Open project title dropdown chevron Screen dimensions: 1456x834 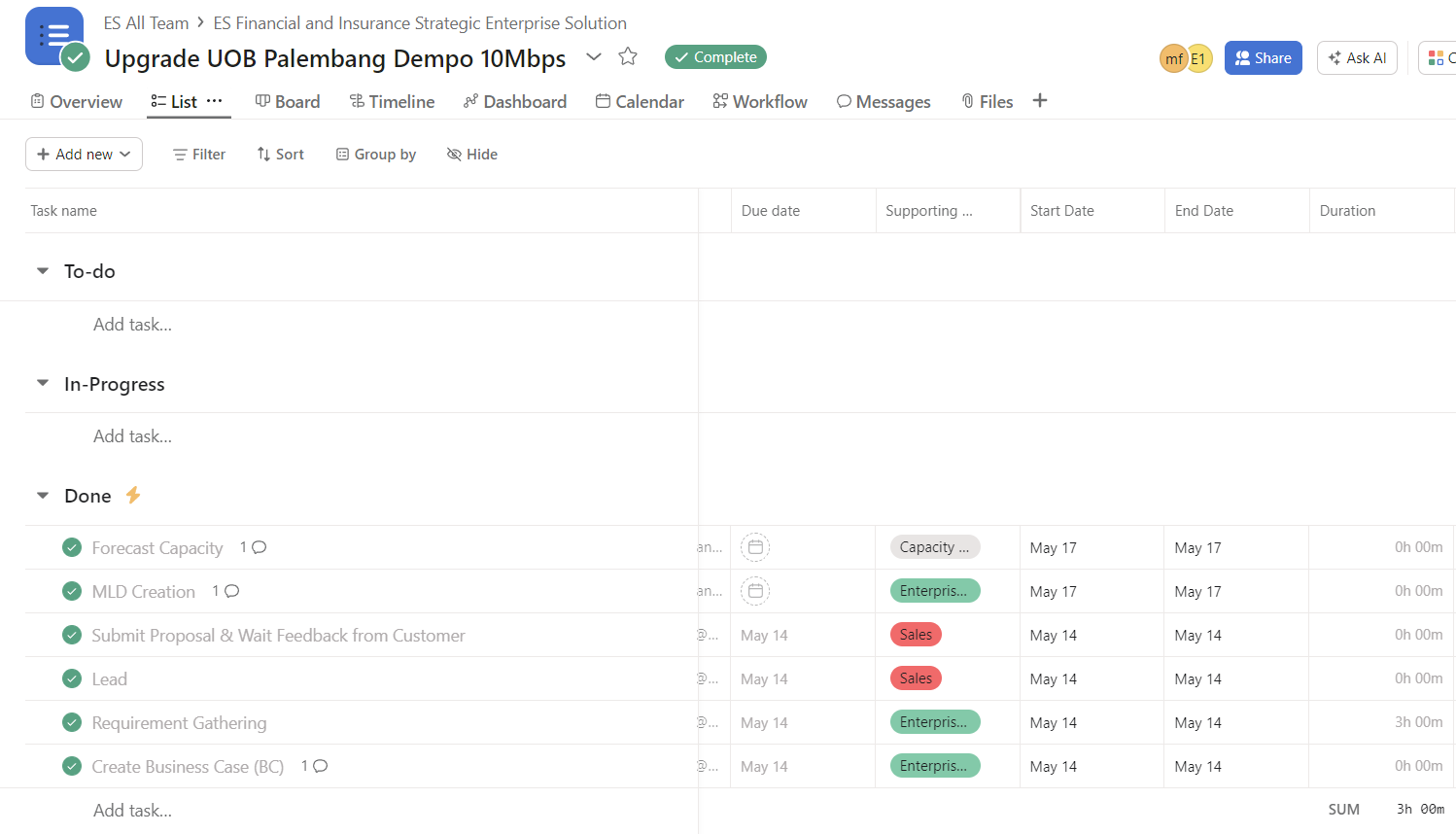594,57
